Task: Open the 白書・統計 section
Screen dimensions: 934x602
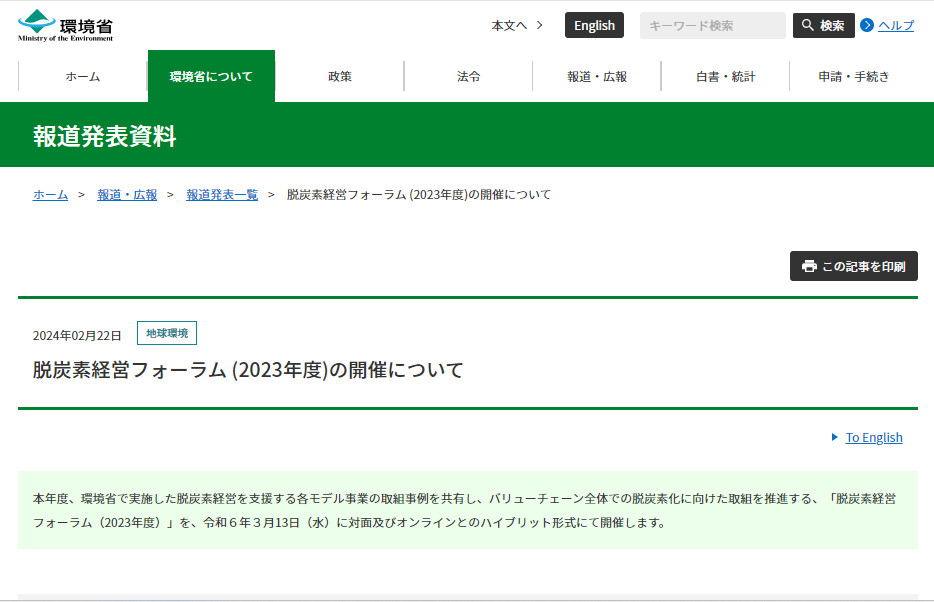Action: (725, 75)
